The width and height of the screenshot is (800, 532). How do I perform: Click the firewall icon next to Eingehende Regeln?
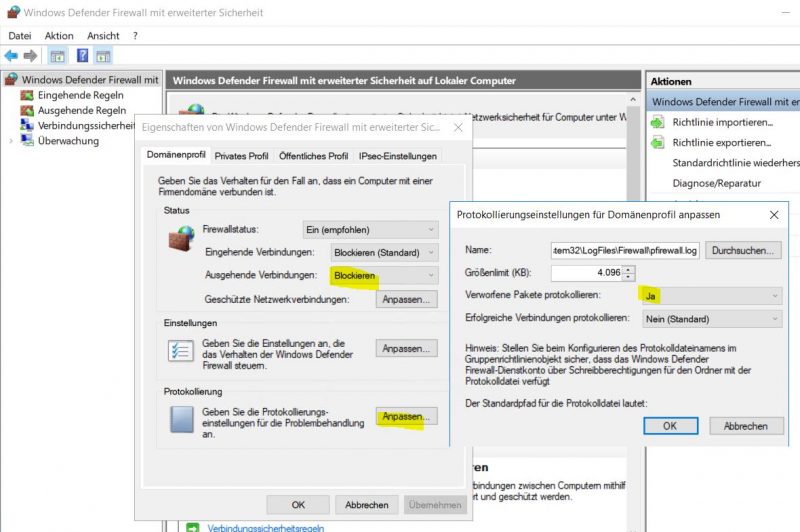coord(27,95)
